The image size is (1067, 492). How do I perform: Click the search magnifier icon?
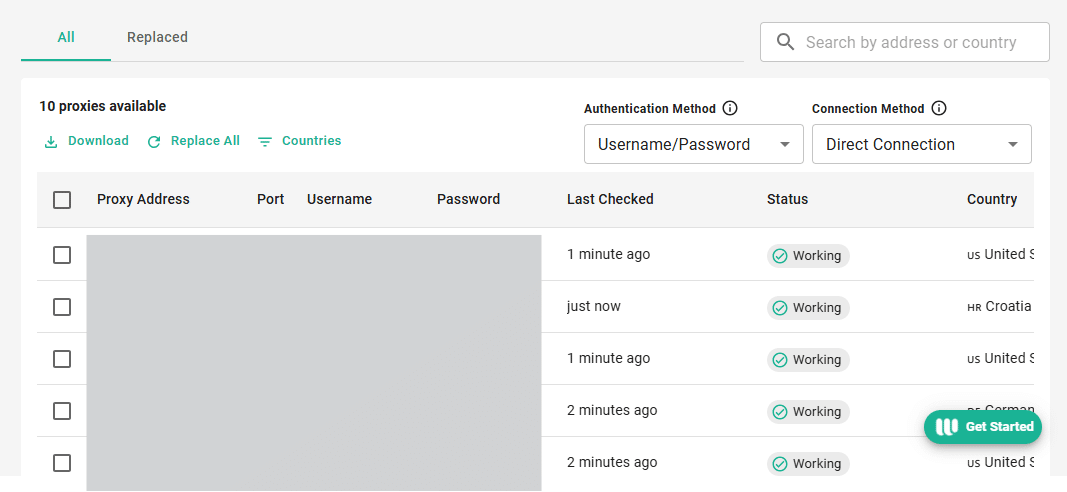786,42
